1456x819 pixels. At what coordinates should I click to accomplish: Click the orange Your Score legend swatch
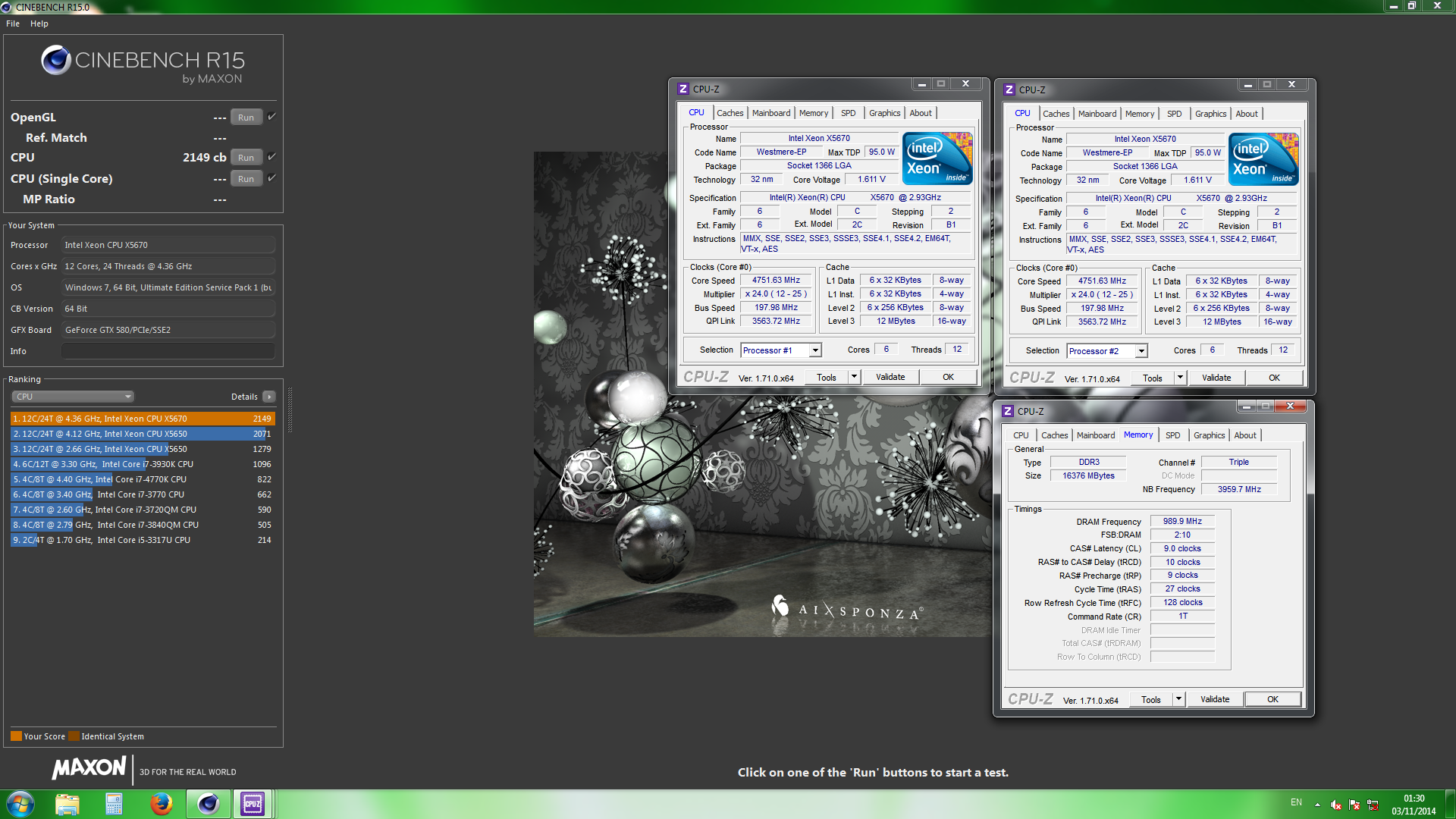16,736
